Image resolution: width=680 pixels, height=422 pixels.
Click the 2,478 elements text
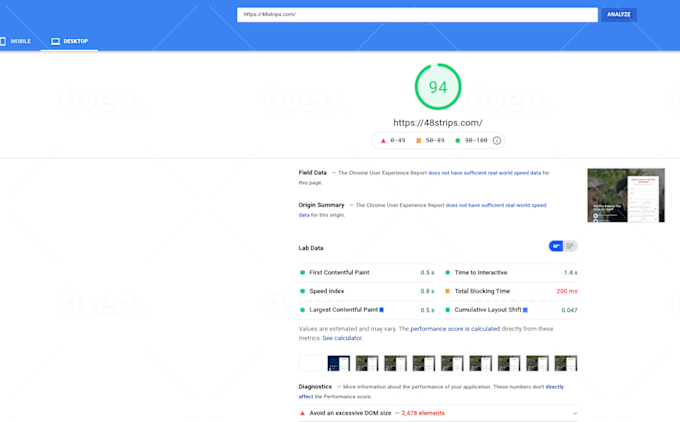(423, 413)
